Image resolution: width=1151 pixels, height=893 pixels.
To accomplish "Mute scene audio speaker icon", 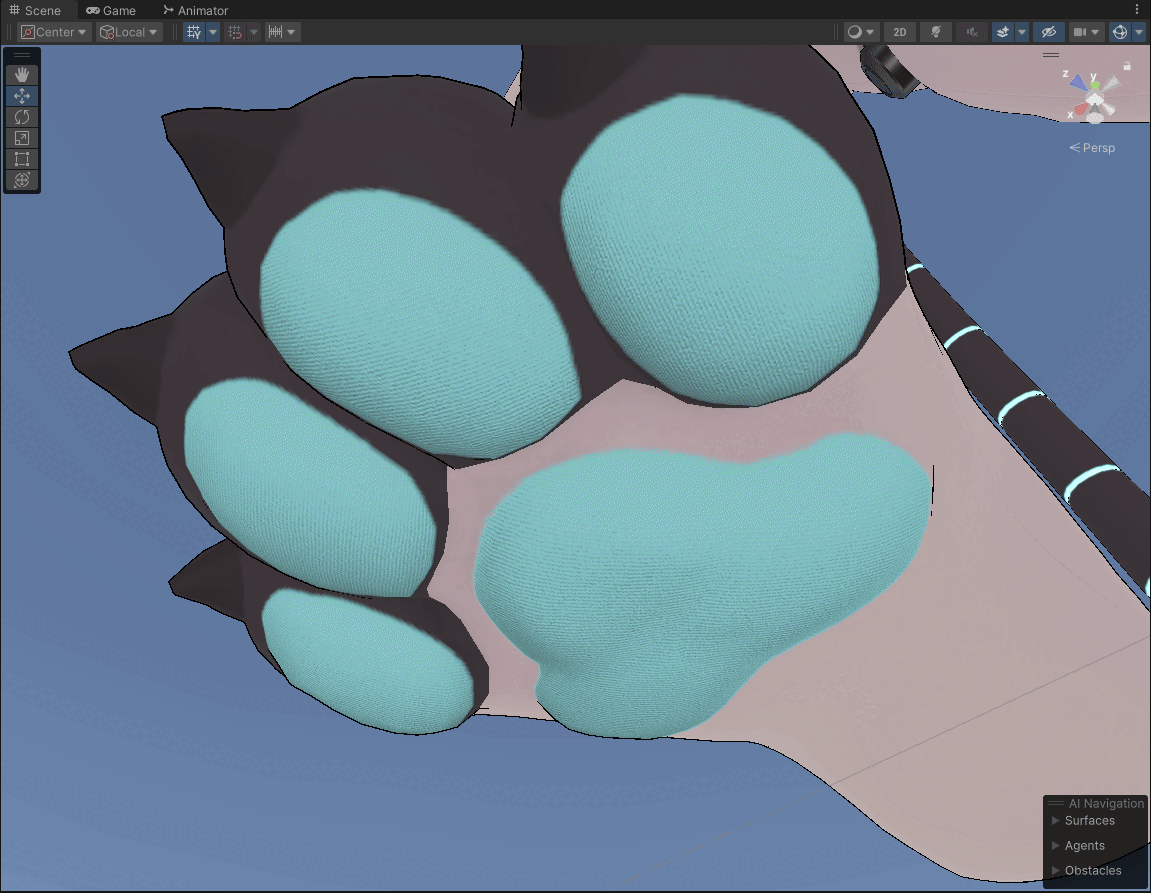I will pos(972,32).
